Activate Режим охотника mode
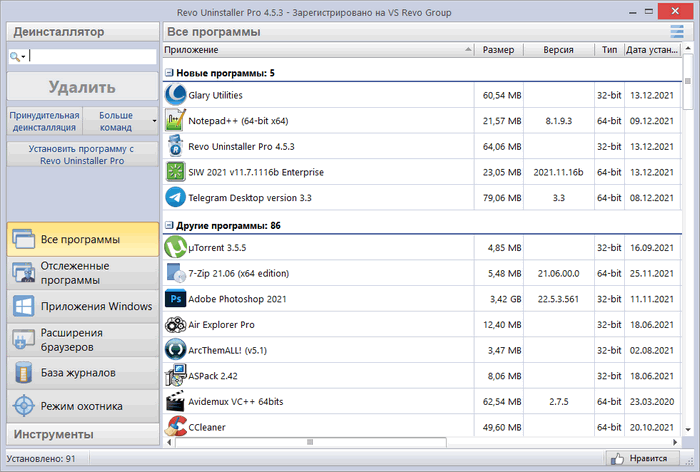Image resolution: width=700 pixels, height=472 pixels. tap(83, 406)
